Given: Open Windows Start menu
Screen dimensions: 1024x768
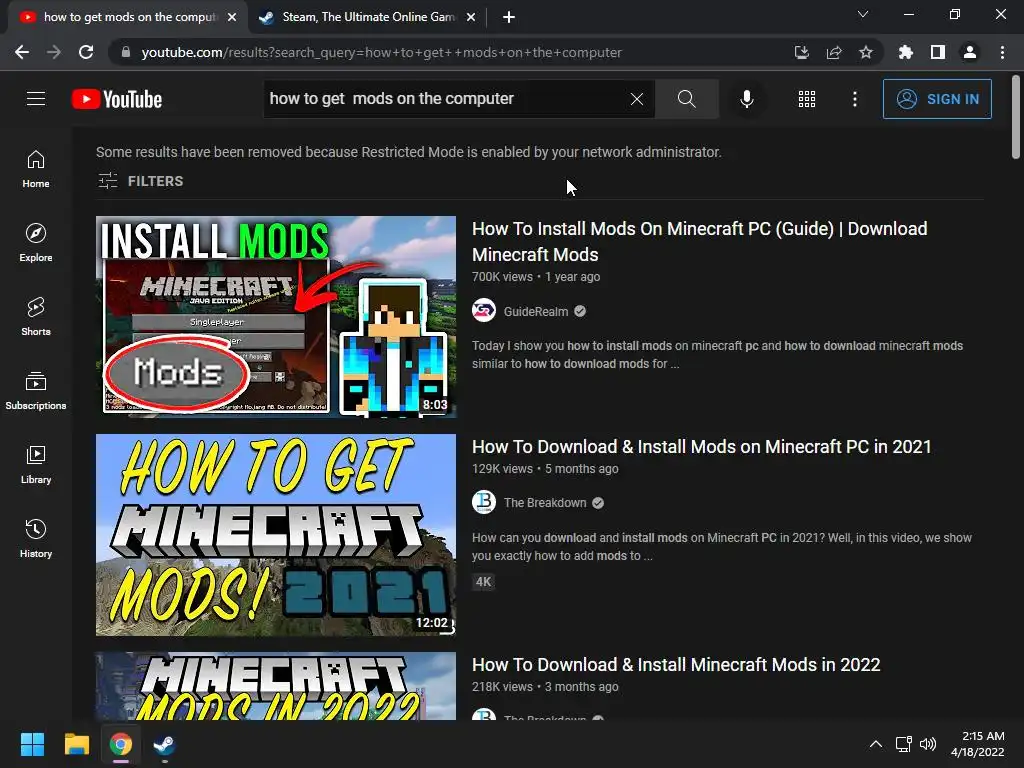Looking at the screenshot, I should pyautogui.click(x=32, y=744).
